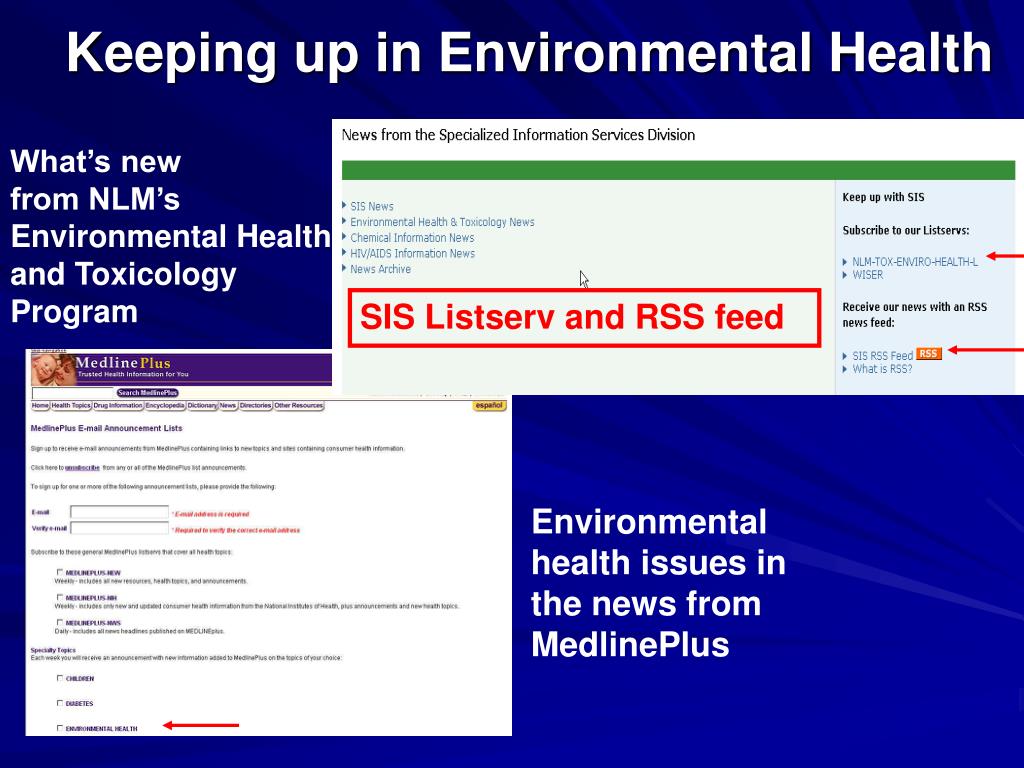Click the unsubscribe link
The width and height of the screenshot is (1024, 768).
click(82, 468)
